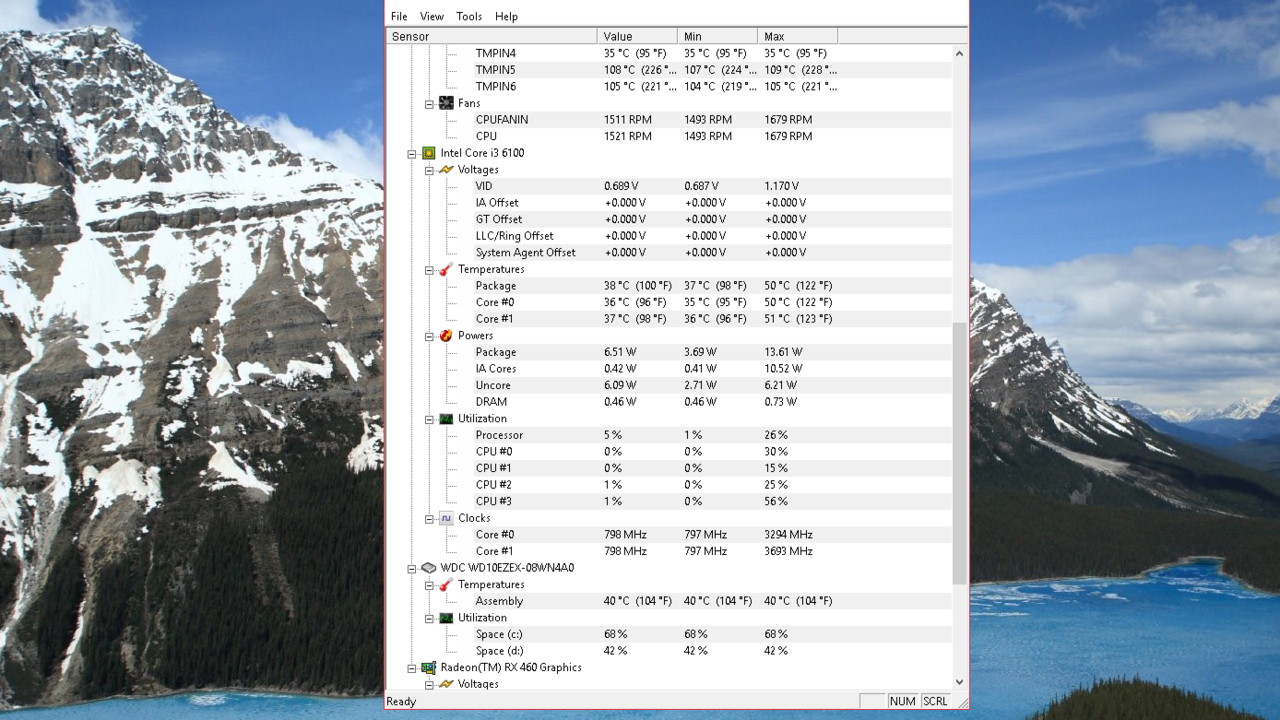
Task: Click the scrollbar up arrow
Action: (960, 53)
